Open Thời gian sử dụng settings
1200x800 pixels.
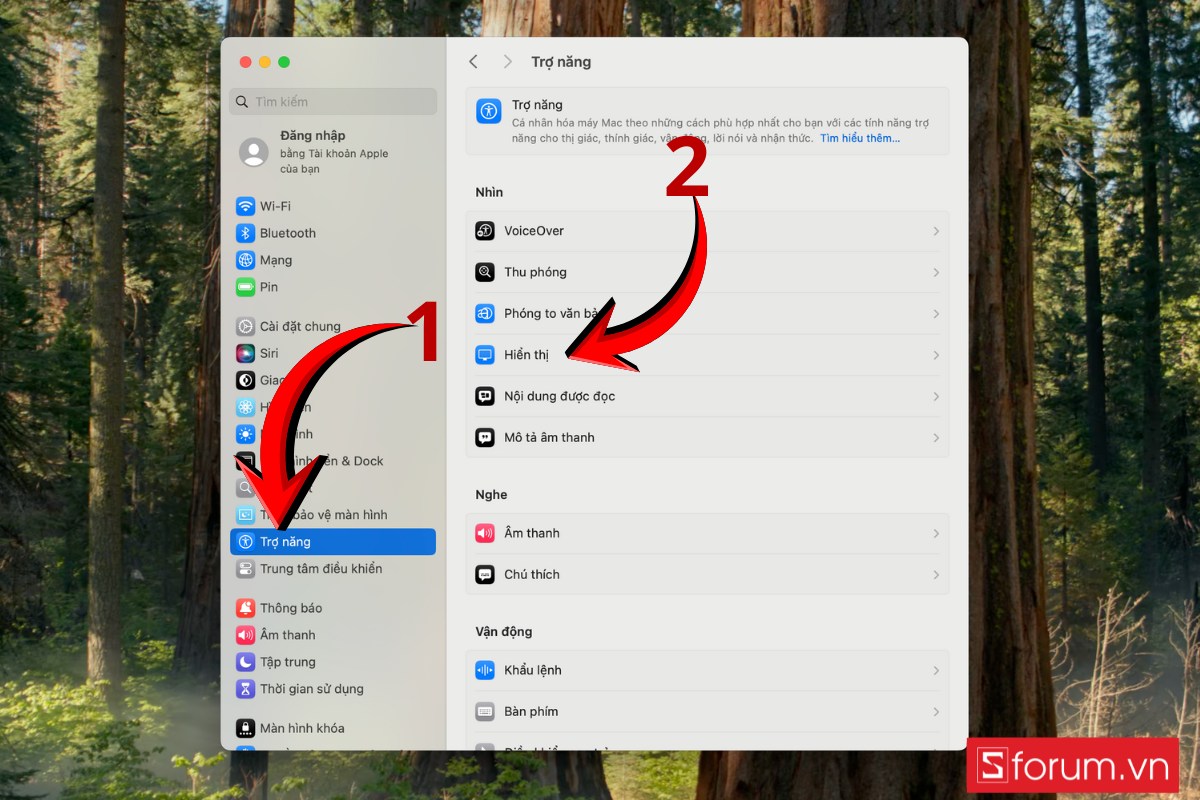[311, 689]
